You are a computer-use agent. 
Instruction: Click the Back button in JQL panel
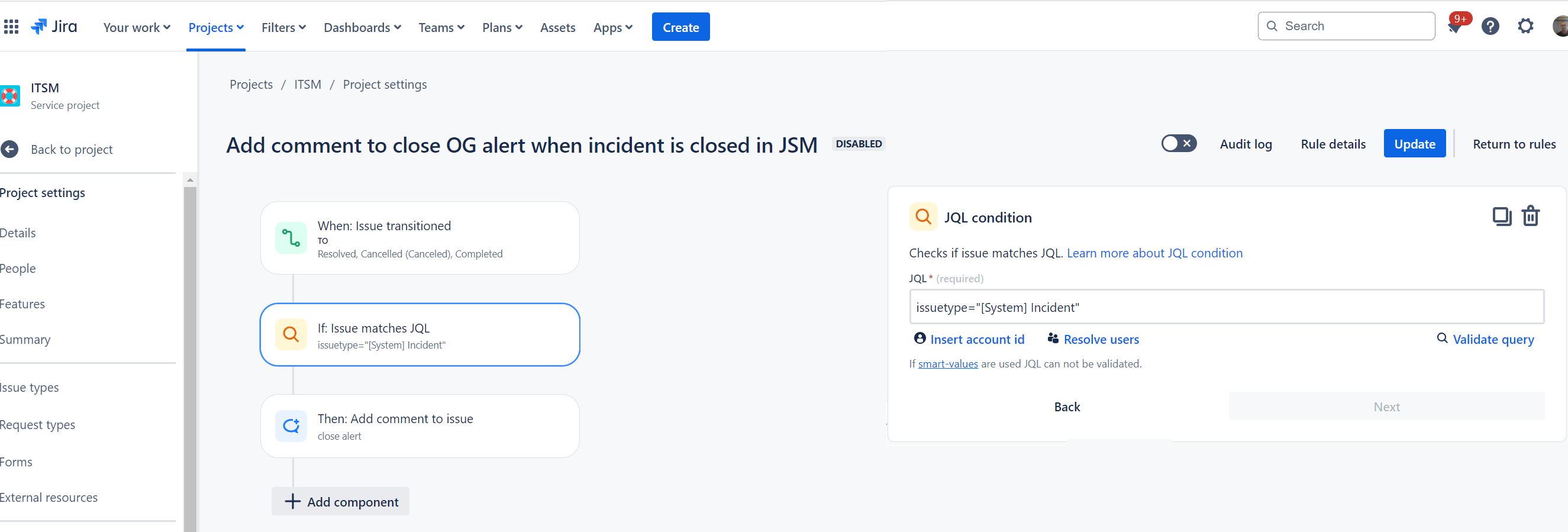click(x=1066, y=407)
